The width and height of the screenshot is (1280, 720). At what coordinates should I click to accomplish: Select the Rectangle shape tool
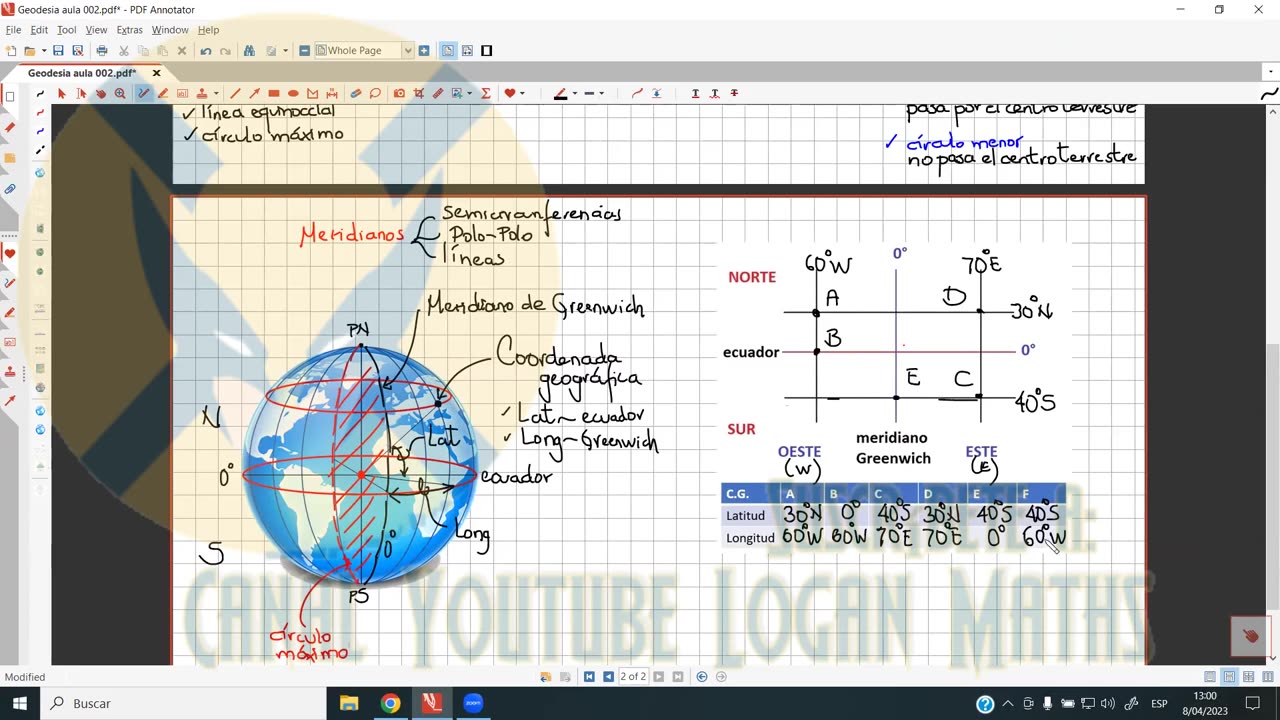coord(274,93)
